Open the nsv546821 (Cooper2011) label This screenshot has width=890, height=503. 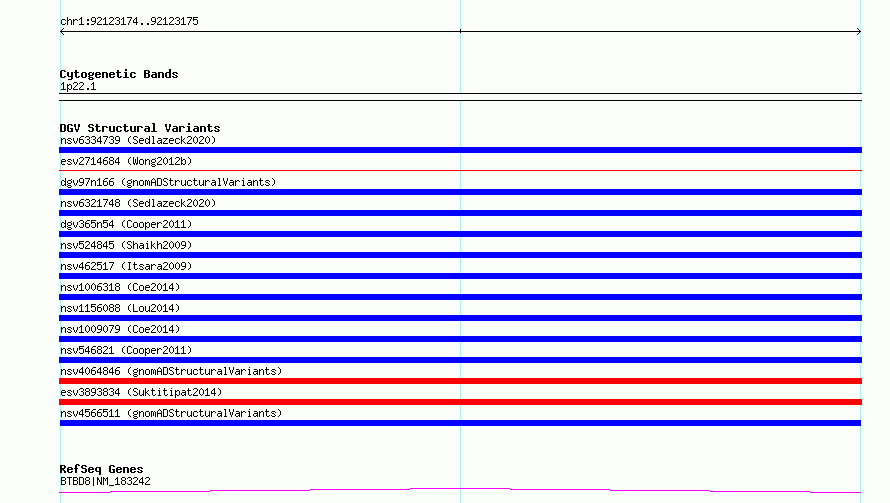tap(126, 350)
